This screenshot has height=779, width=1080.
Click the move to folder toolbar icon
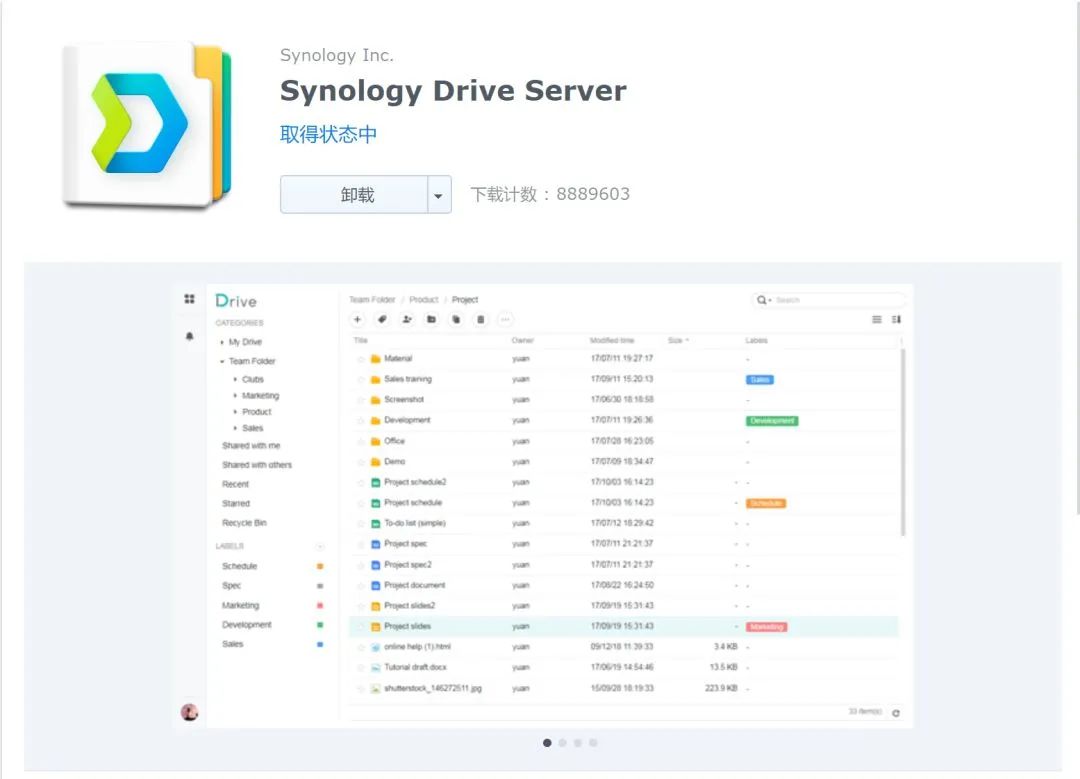pos(431,320)
